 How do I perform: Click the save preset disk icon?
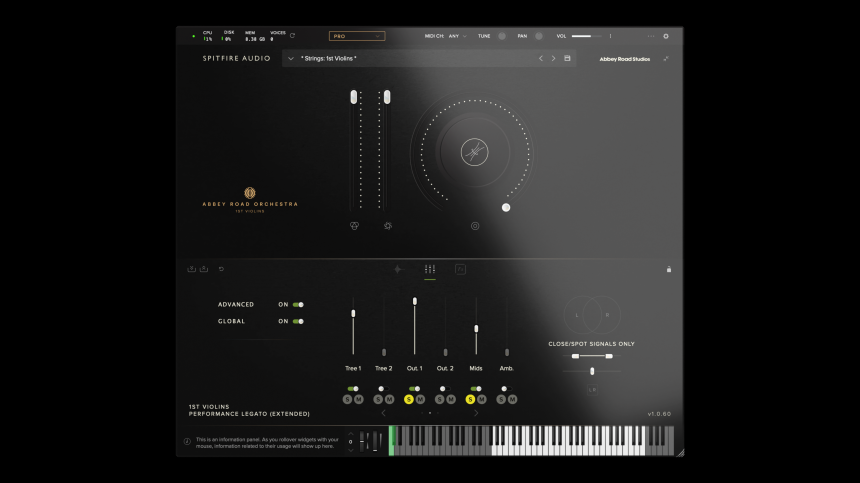[567, 58]
